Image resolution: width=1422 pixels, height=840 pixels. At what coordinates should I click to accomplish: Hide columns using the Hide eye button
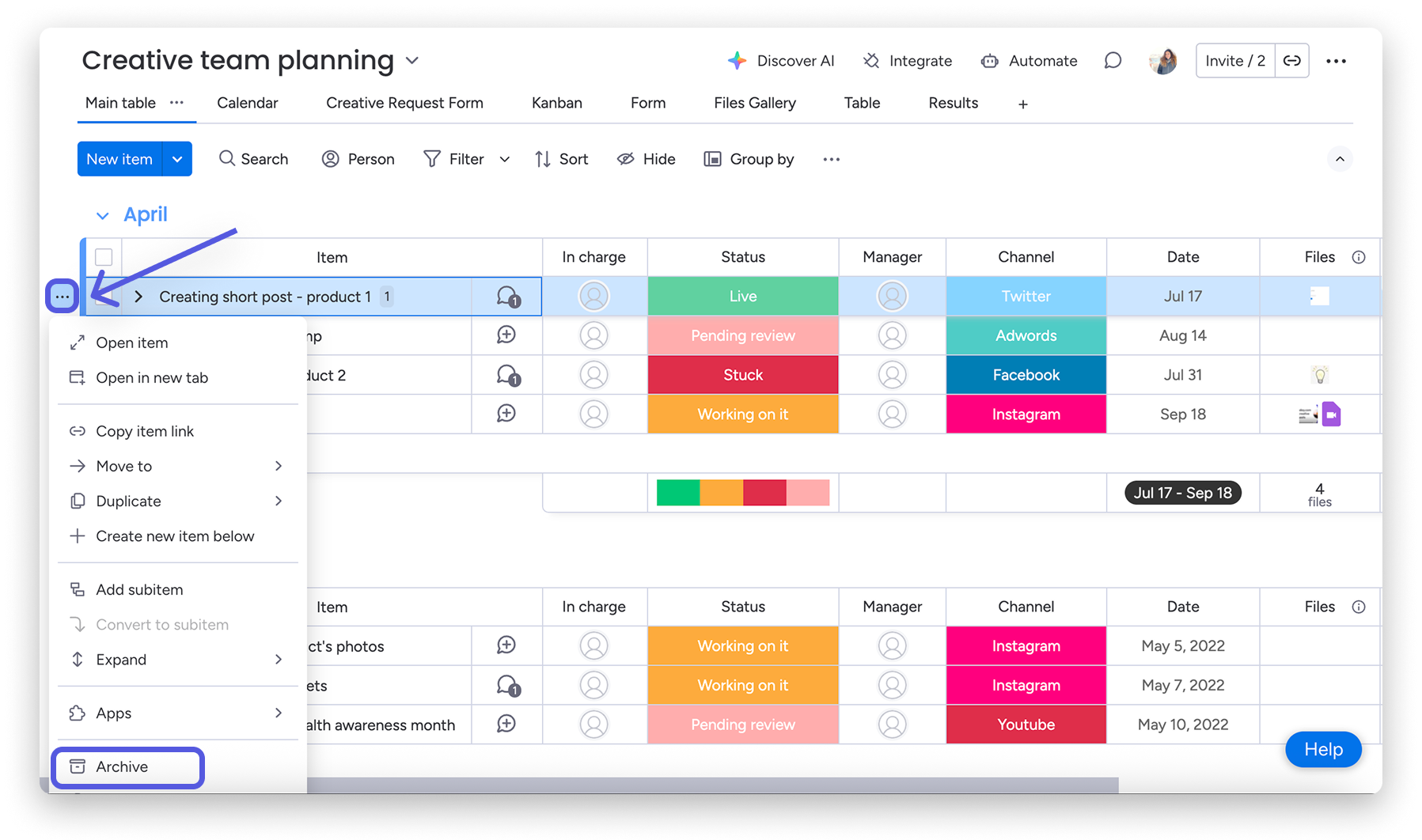click(646, 159)
